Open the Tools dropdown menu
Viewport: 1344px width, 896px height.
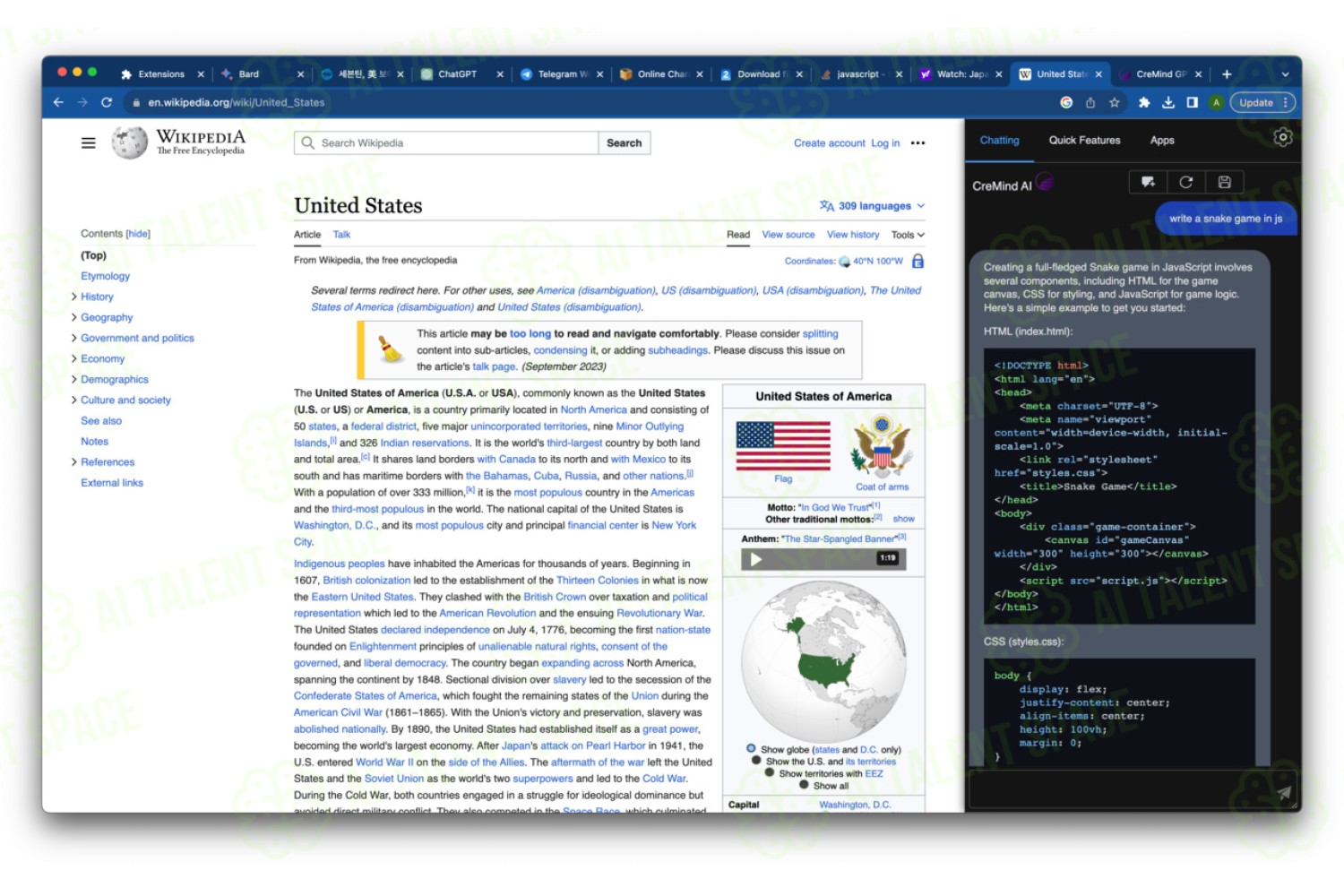pos(908,235)
